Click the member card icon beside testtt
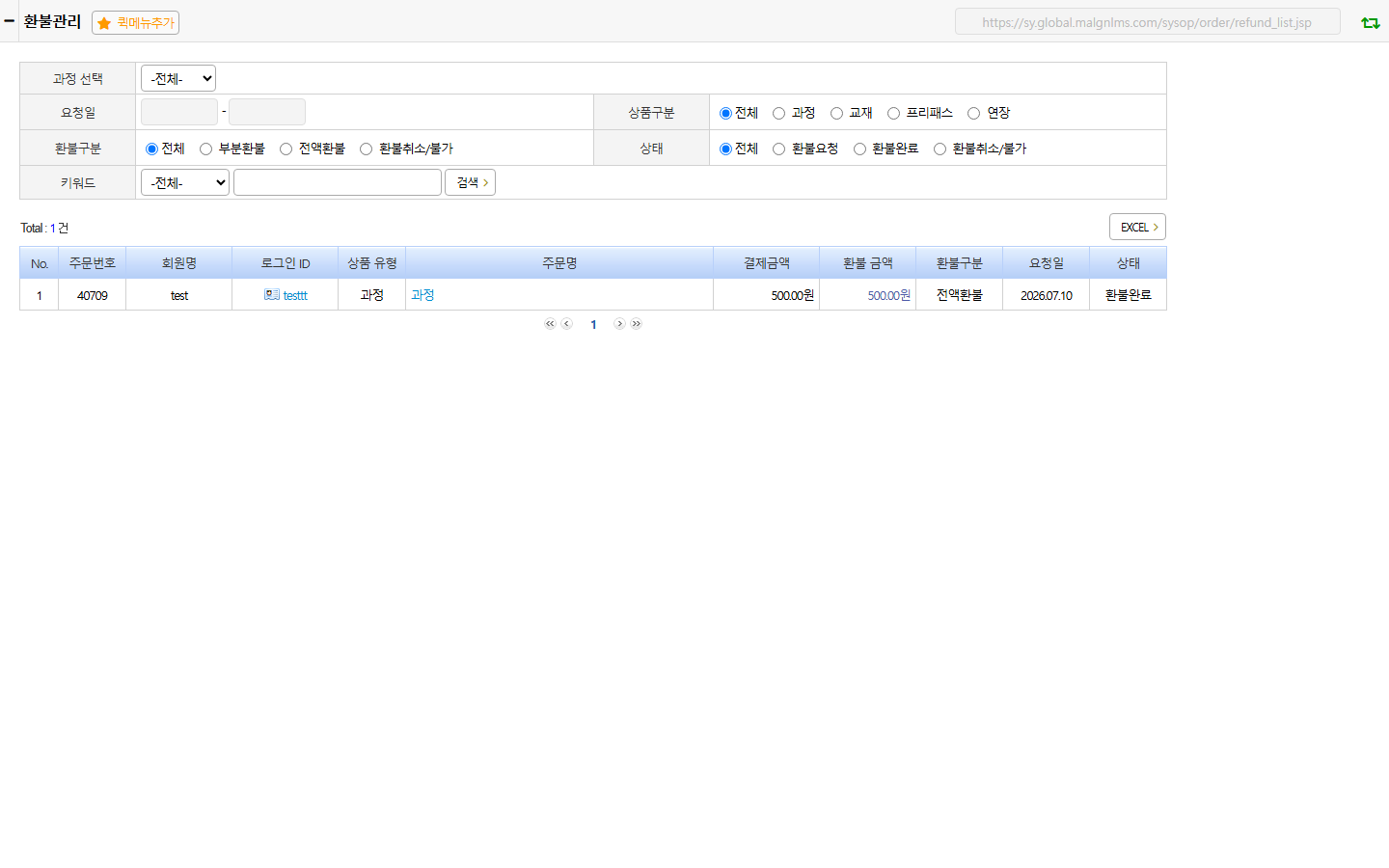Viewport: 1389px width, 868px height. 272,294
